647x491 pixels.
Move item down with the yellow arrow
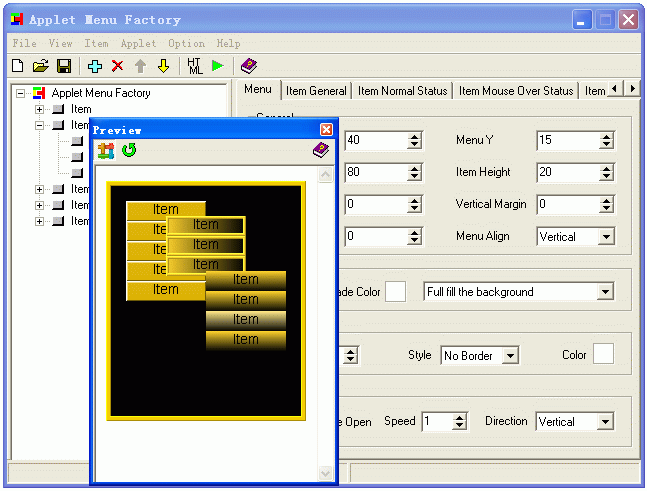pos(163,66)
